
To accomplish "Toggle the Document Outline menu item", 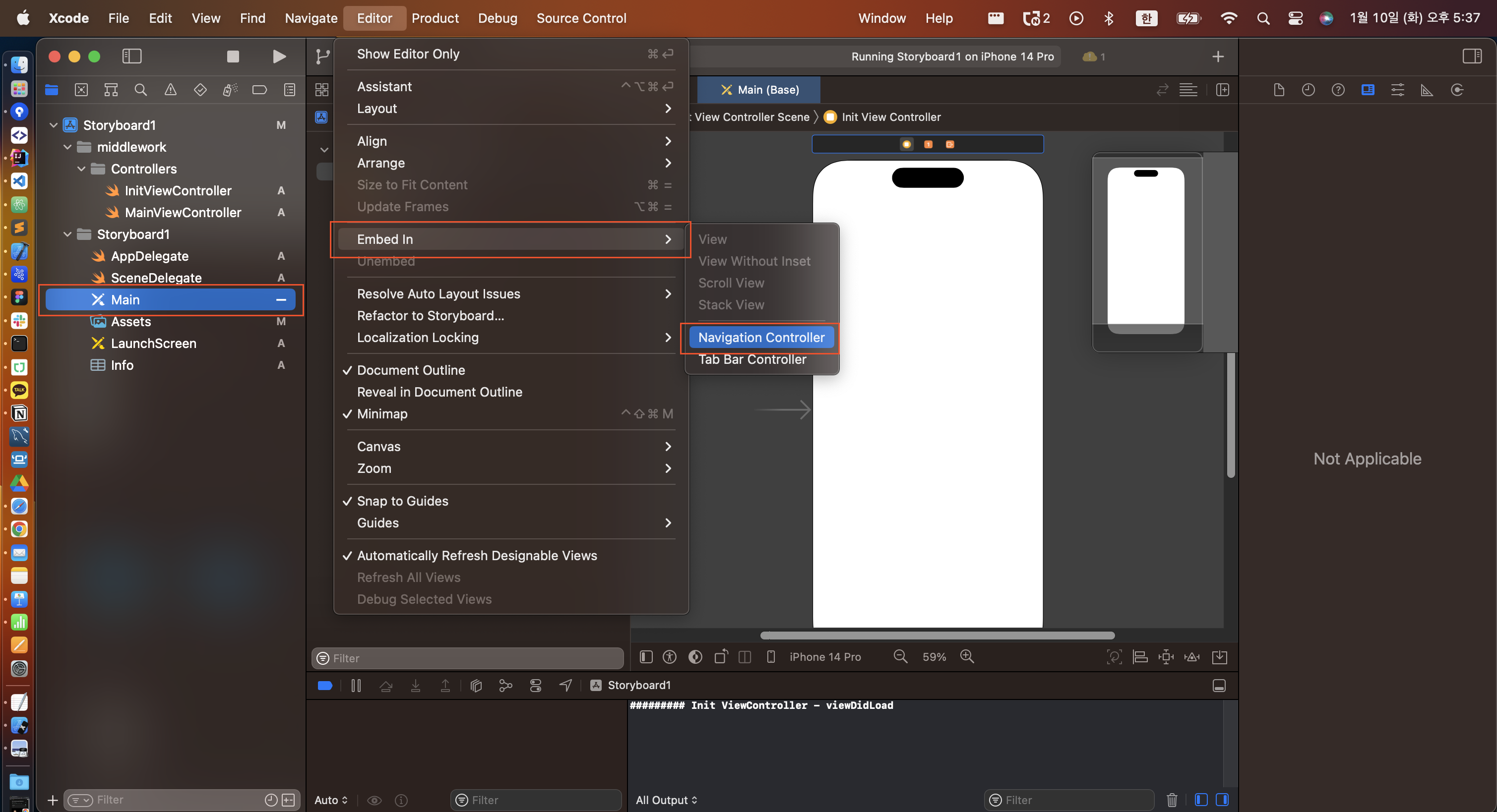I will (410, 371).
